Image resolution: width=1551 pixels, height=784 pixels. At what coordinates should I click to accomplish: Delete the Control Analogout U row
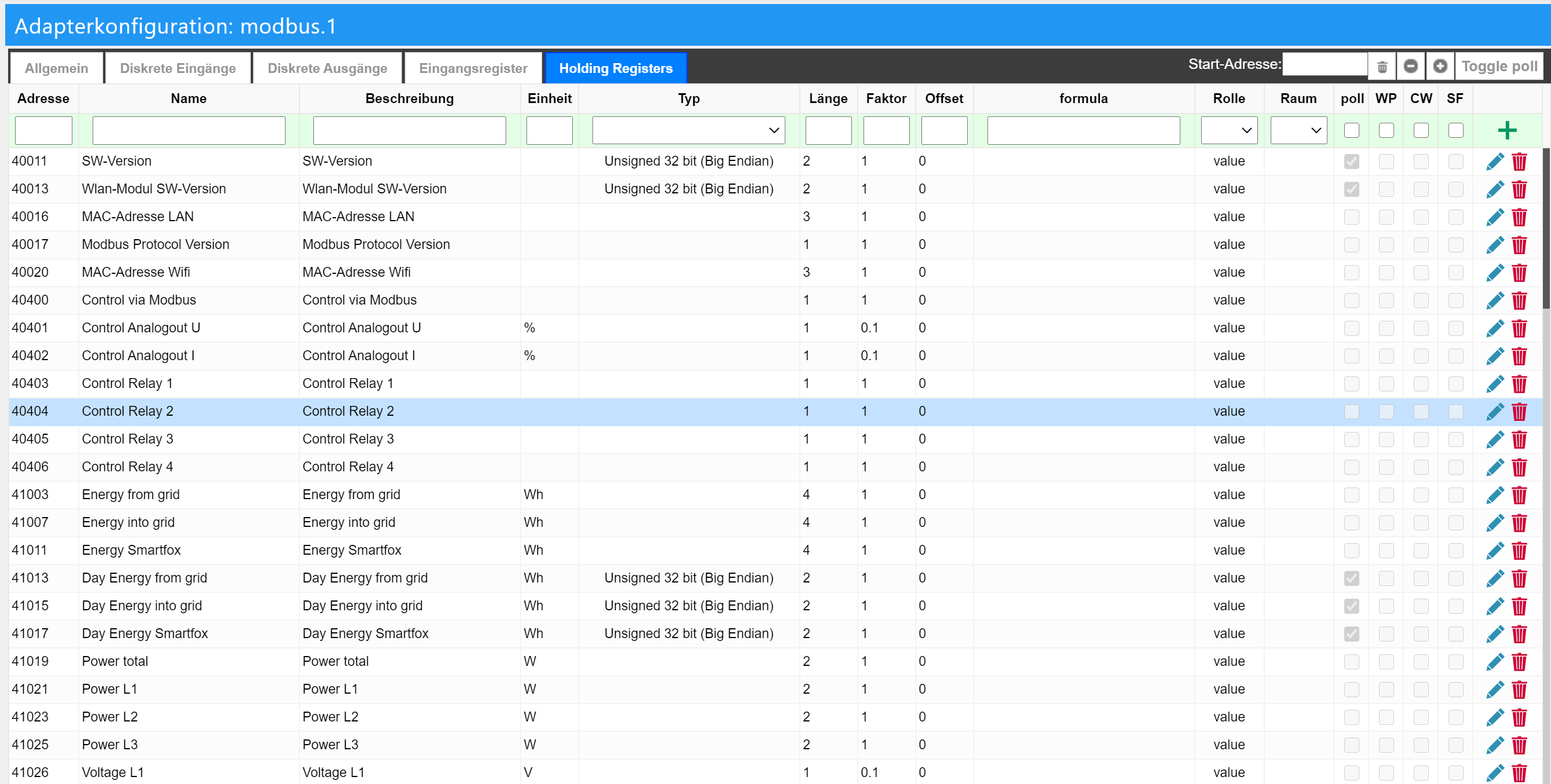(x=1519, y=328)
